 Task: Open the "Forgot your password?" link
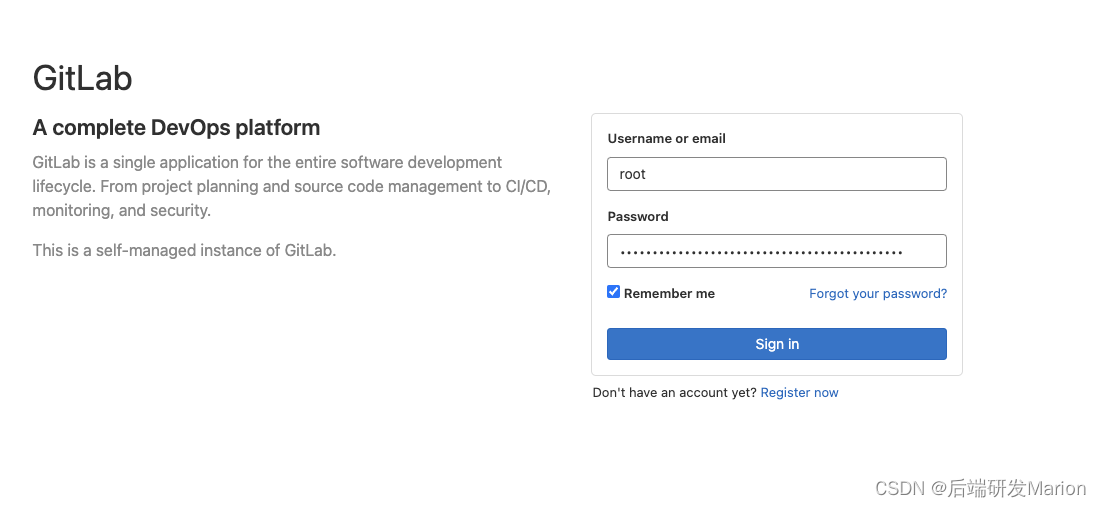(878, 294)
